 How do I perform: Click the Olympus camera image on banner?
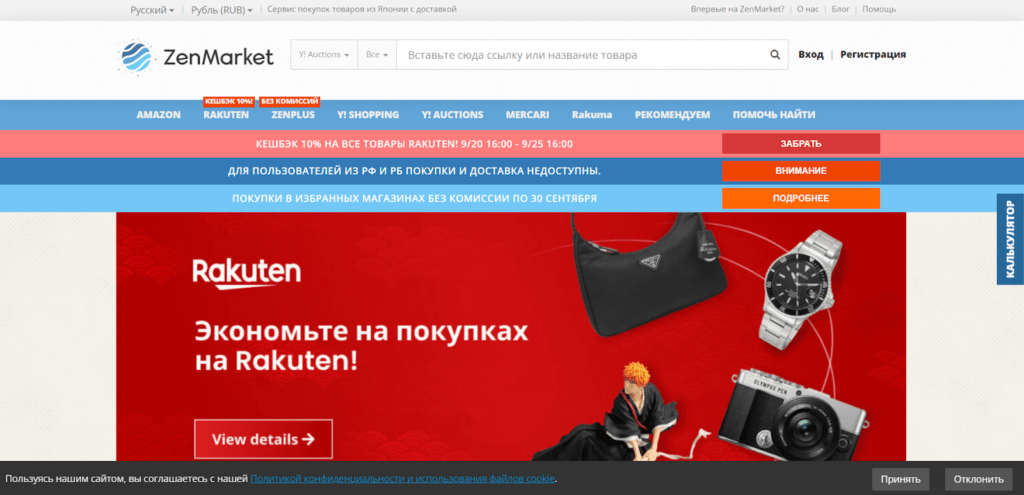792,415
